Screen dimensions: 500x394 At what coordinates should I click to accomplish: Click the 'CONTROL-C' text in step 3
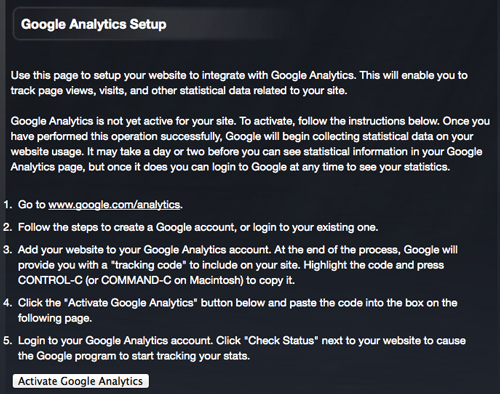click(x=50, y=280)
